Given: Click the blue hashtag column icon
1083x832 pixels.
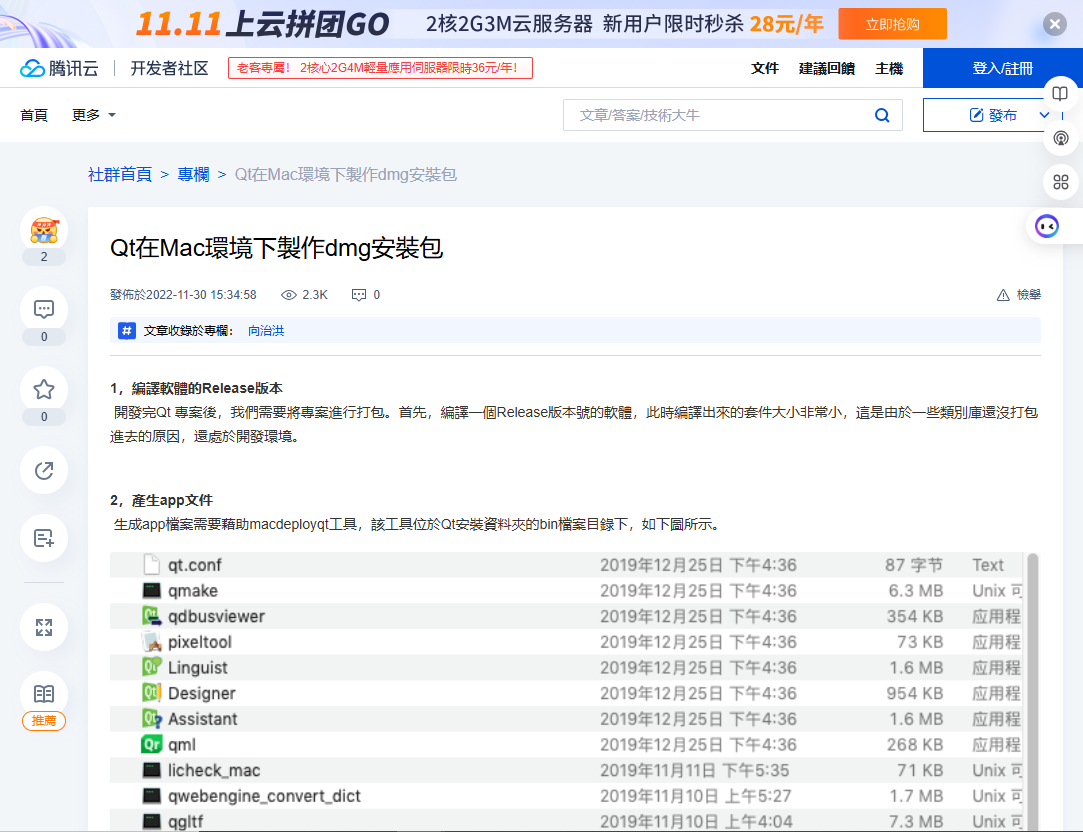Looking at the screenshot, I should click(126, 331).
